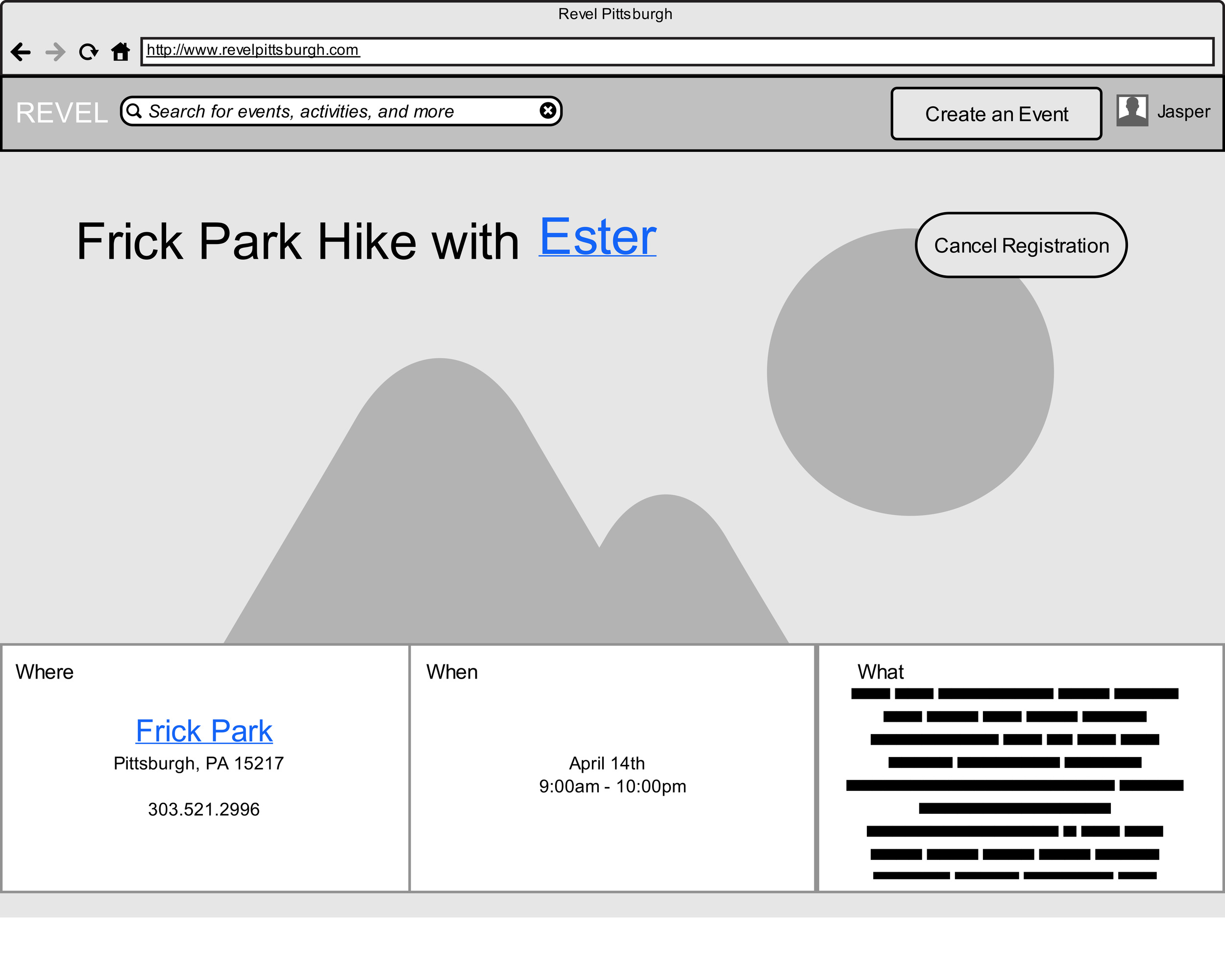Screen dimensions: 1225x980
Task: Open the Ester host link
Action: pyautogui.click(x=597, y=236)
